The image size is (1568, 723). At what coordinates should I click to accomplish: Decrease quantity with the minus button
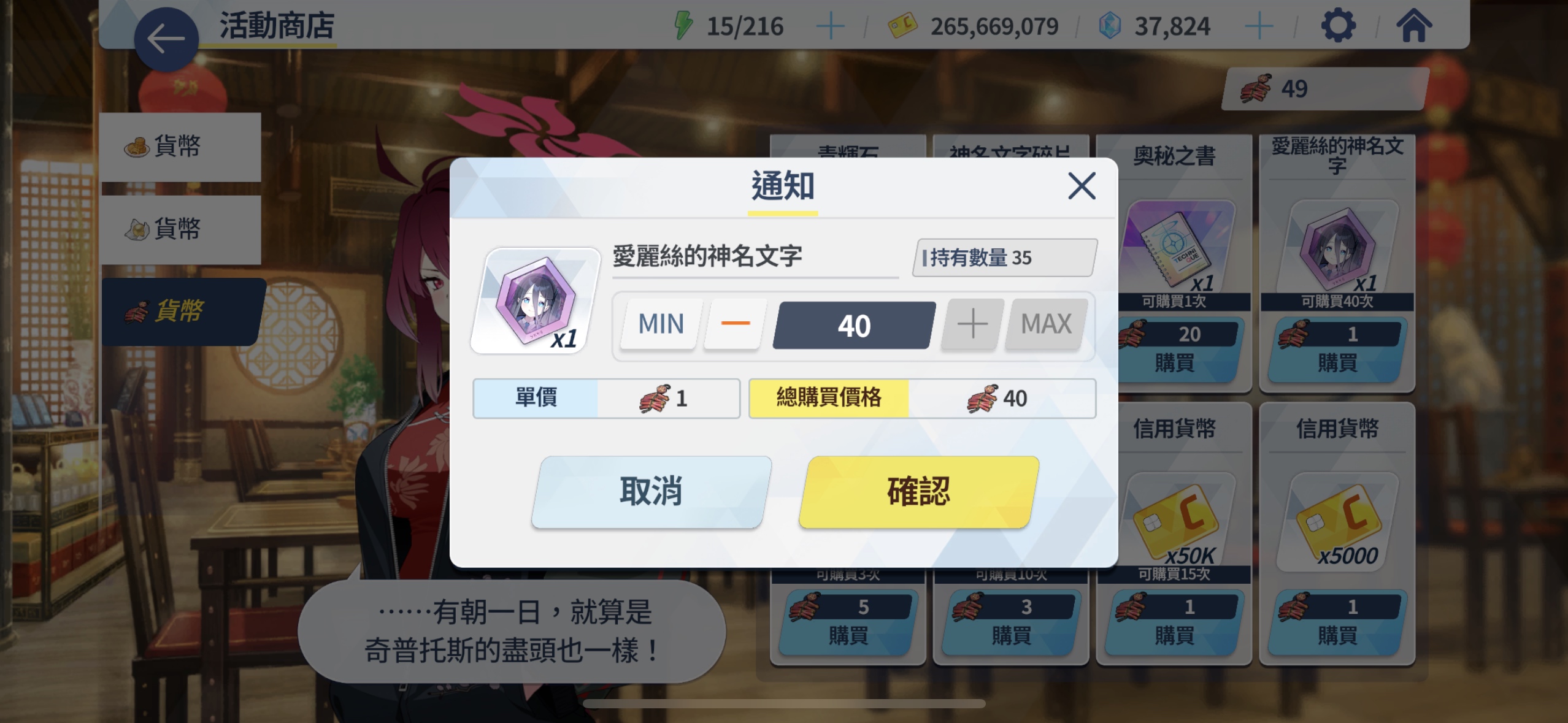(735, 324)
